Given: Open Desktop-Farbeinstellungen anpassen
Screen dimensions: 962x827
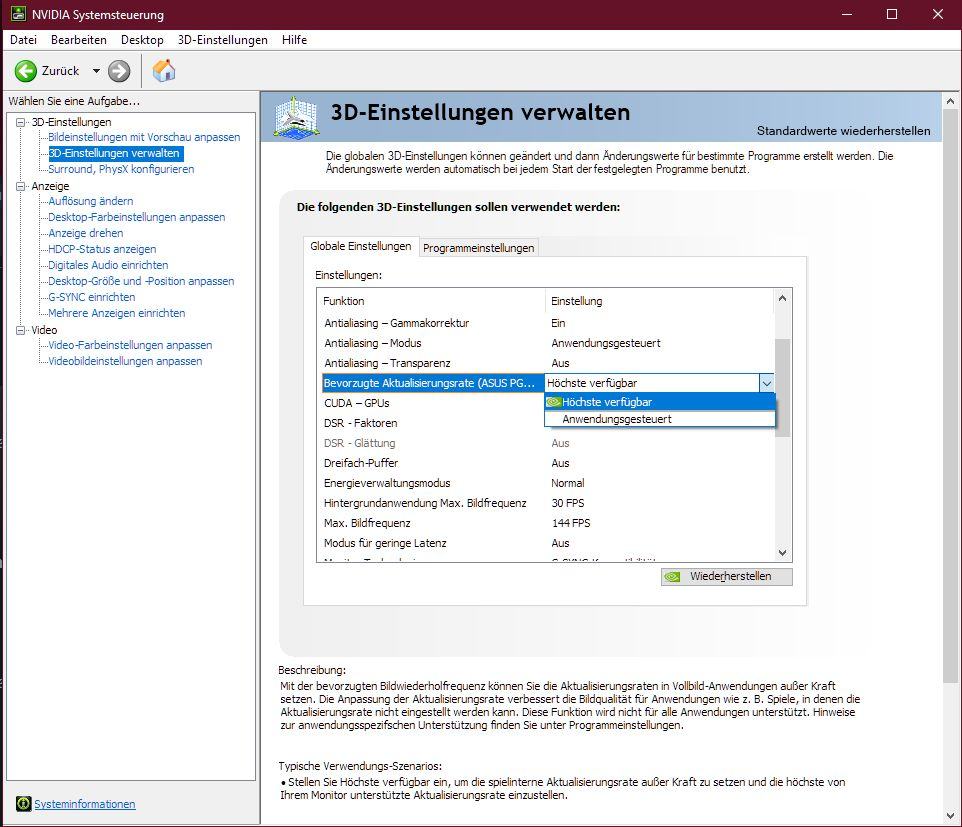Looking at the screenshot, I should [137, 217].
